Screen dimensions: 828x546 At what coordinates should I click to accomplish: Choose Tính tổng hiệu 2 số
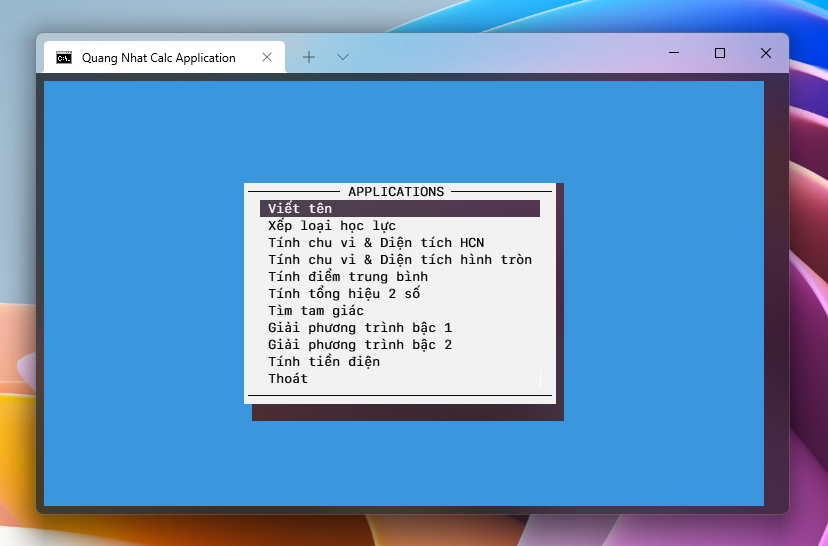coord(344,294)
